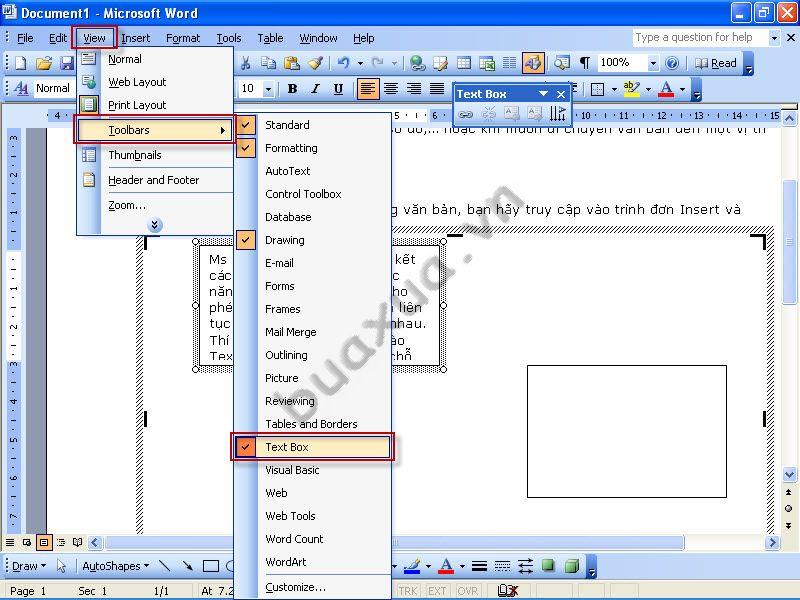The height and width of the screenshot is (600, 800).
Task: Toggle the Drawing toolbar icon
Action: coord(533,63)
